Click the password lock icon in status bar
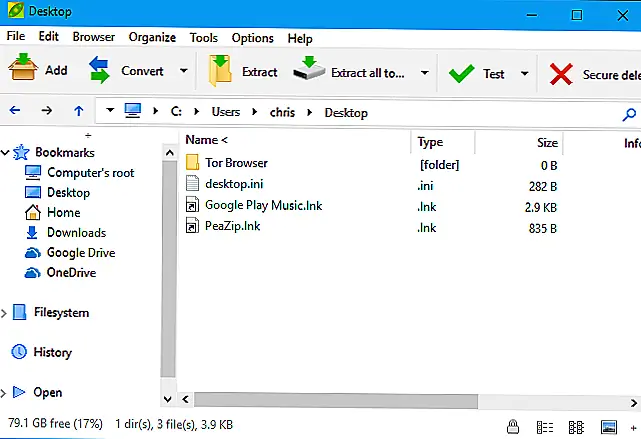This screenshot has width=641, height=439. [512, 424]
